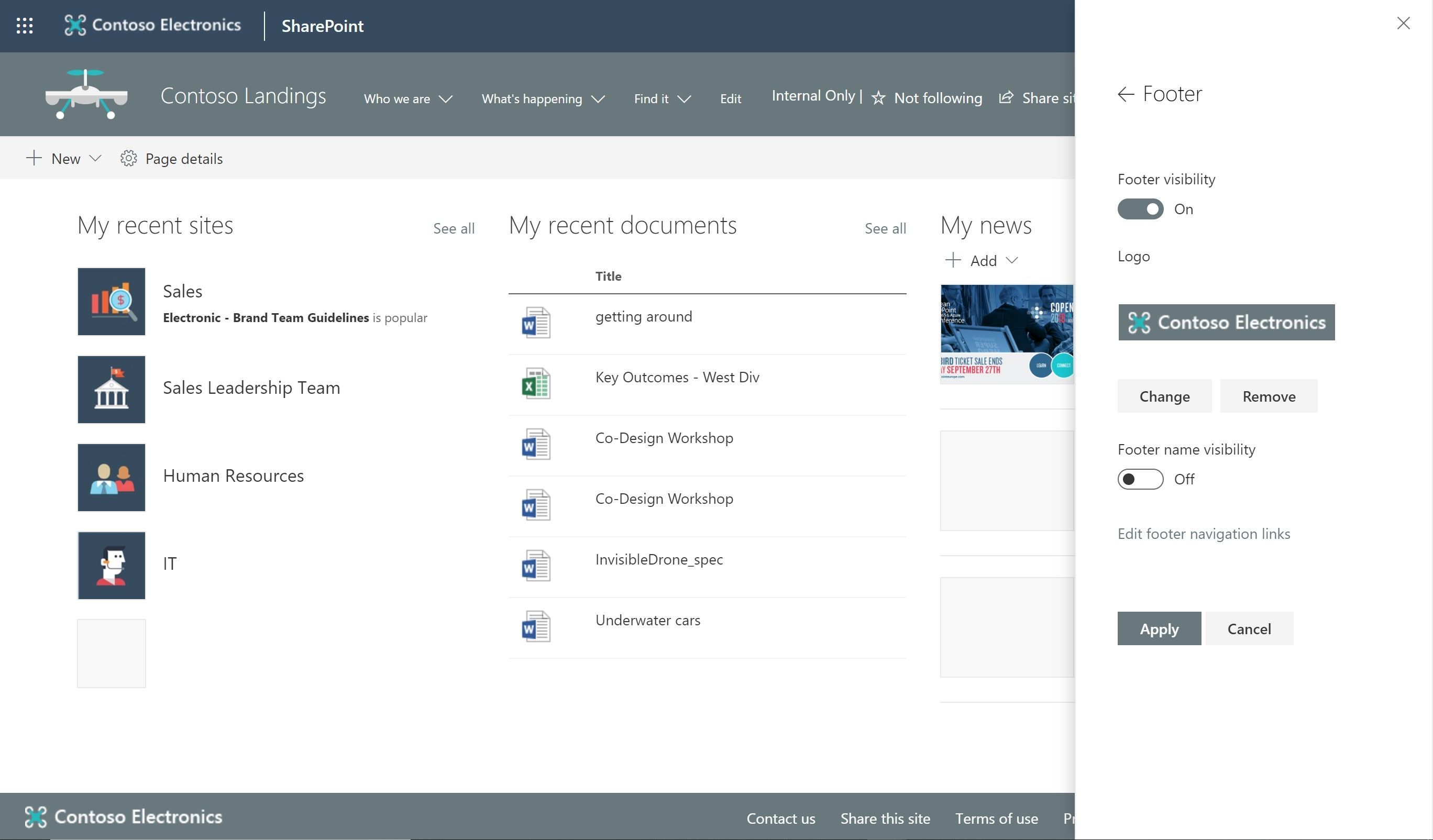This screenshot has width=1433, height=840.
Task: Expand the Who we are menu
Action: tap(407, 99)
